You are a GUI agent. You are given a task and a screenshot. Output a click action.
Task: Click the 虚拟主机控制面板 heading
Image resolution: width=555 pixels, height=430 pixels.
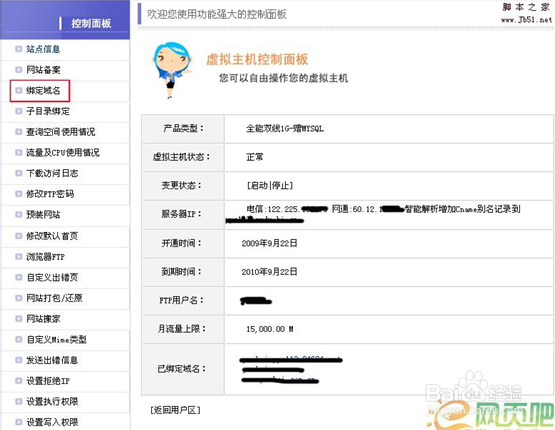257,59
